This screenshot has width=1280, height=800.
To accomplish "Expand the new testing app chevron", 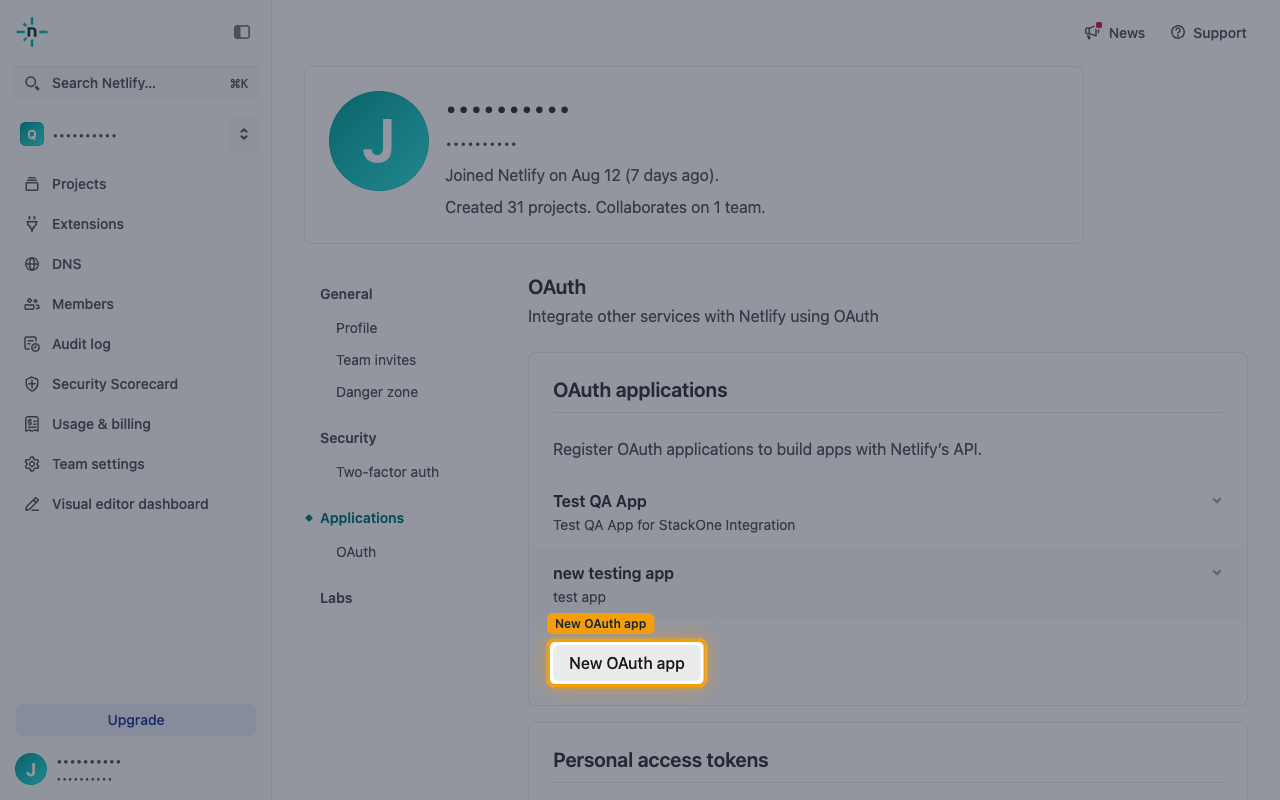I will [1217, 572].
